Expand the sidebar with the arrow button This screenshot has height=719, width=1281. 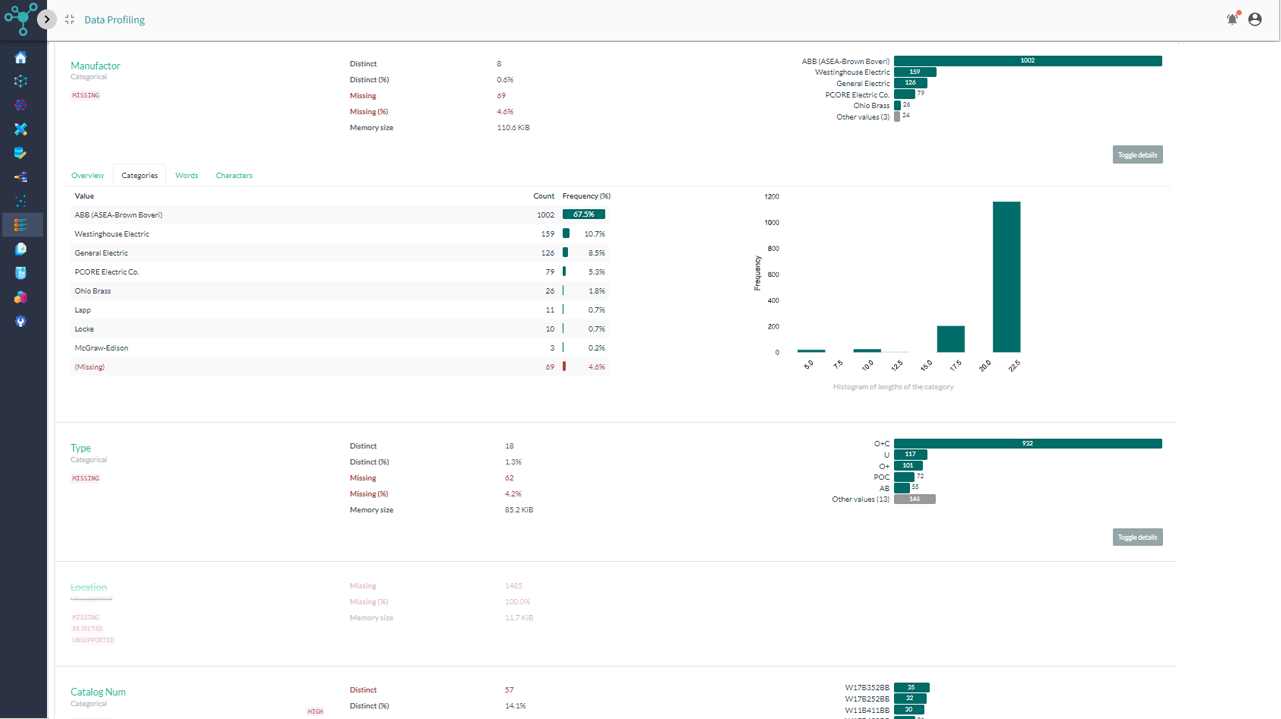coord(46,19)
